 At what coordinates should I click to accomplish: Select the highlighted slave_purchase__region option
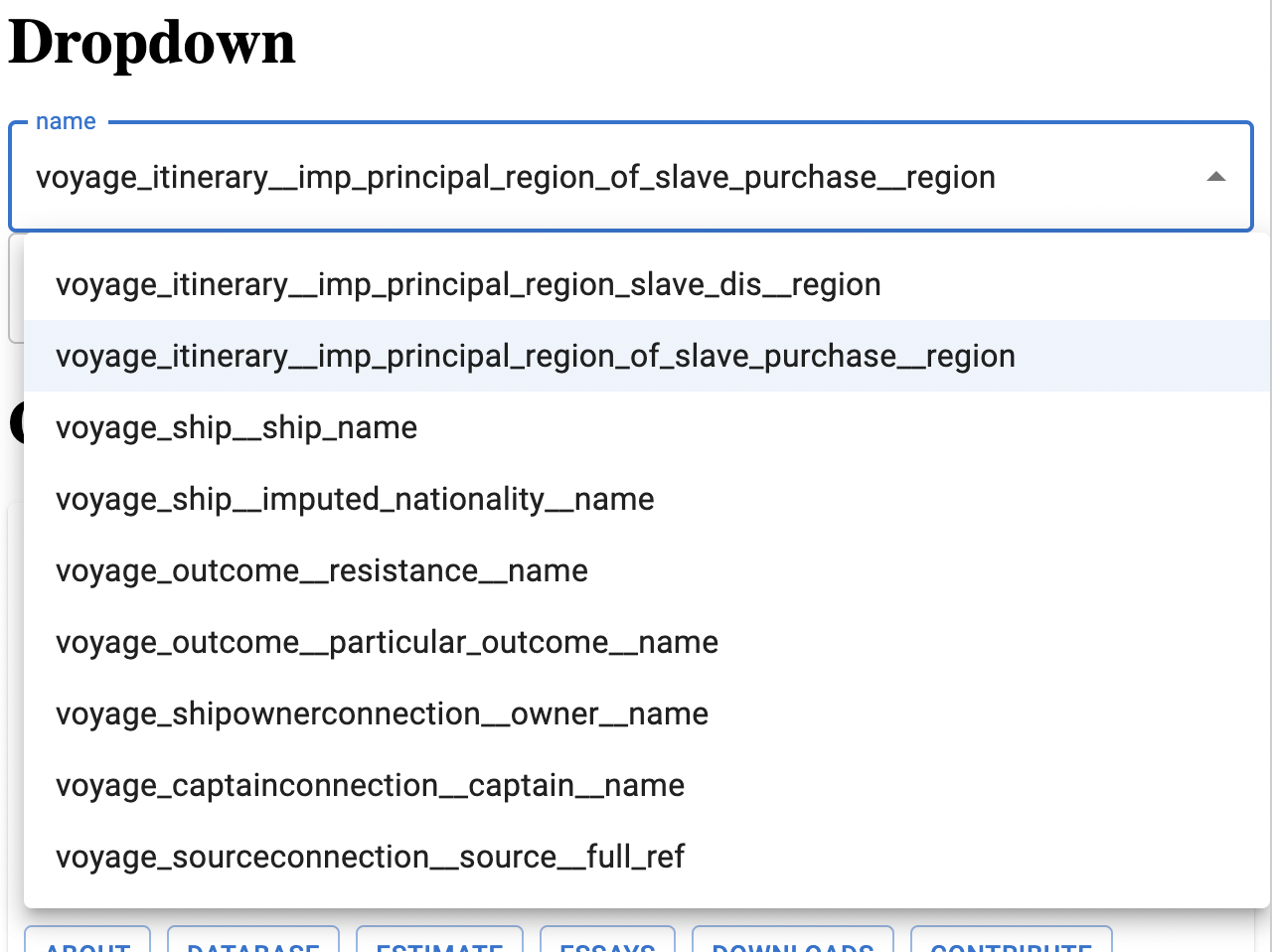535,356
